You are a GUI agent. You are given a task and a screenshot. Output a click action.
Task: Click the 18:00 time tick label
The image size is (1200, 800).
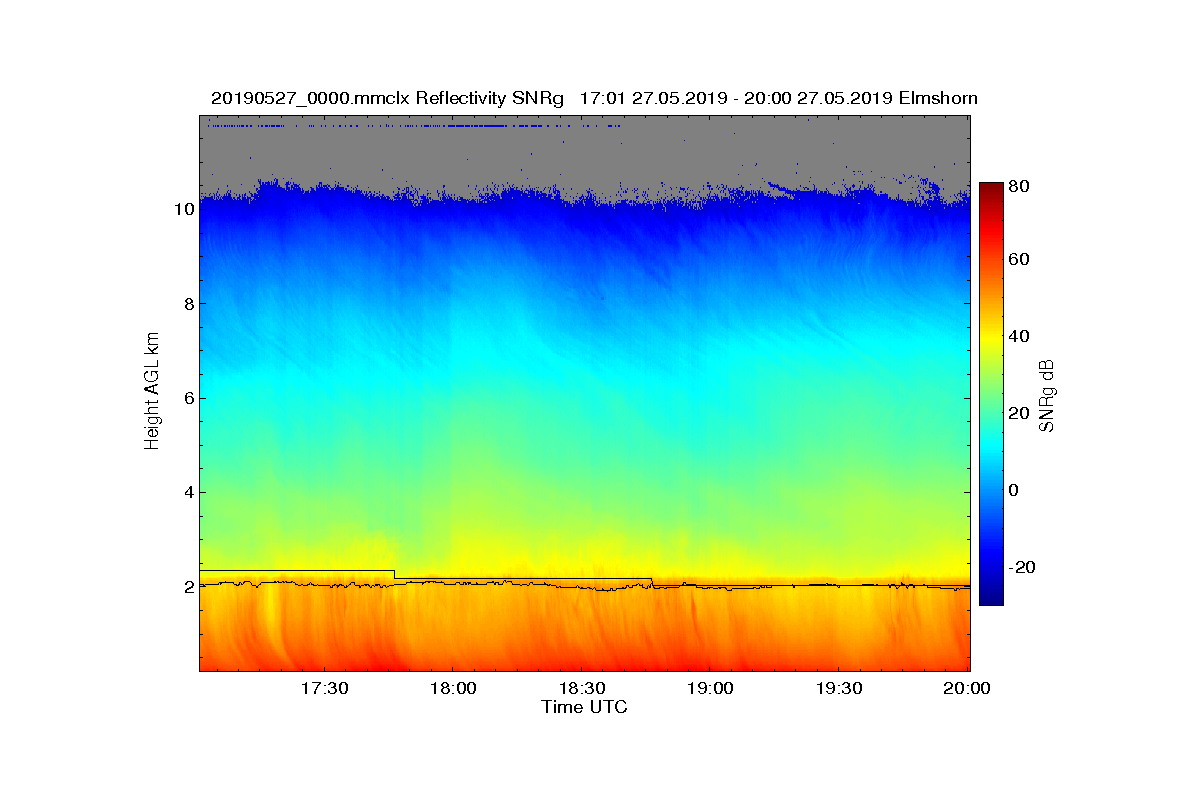[x=452, y=688]
